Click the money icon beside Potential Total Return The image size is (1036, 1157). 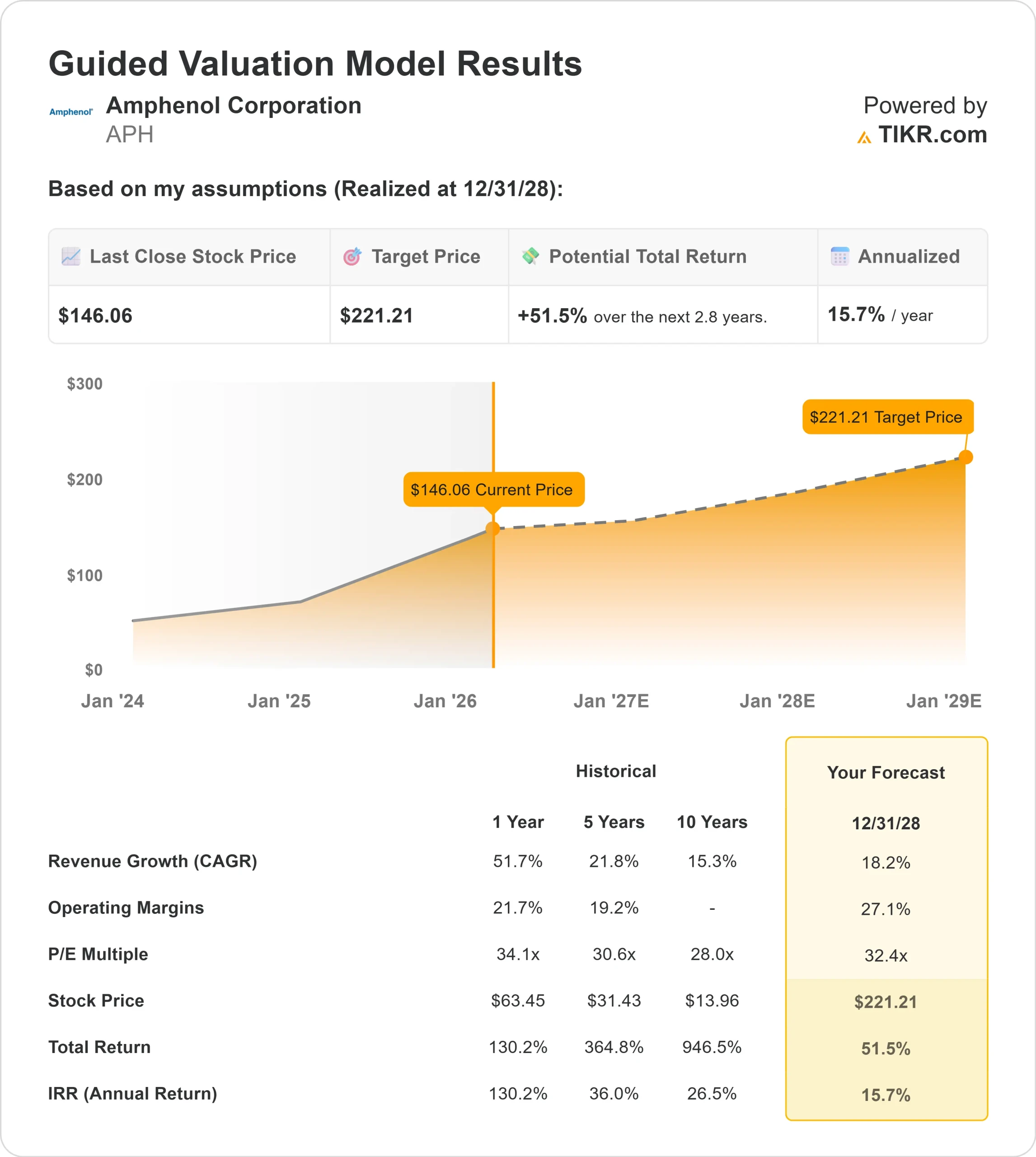click(x=530, y=257)
